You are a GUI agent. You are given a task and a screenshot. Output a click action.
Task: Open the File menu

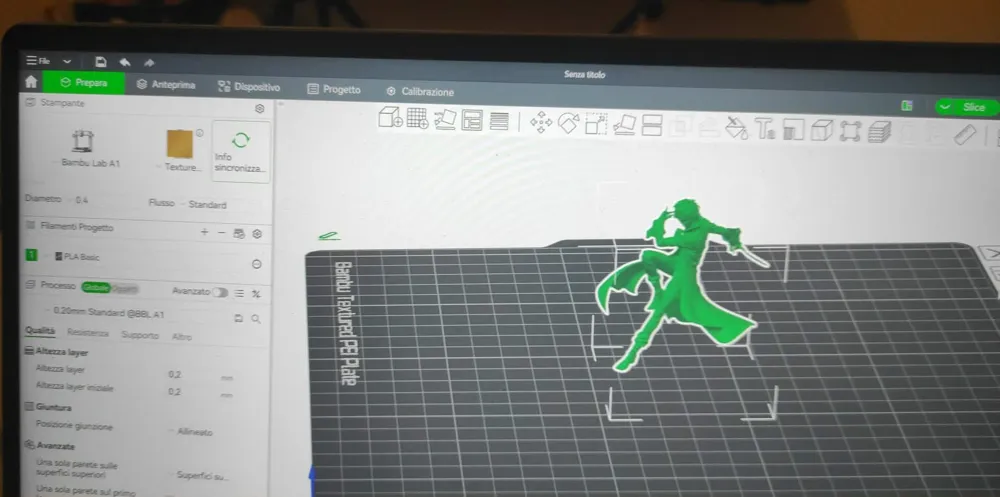click(38, 61)
